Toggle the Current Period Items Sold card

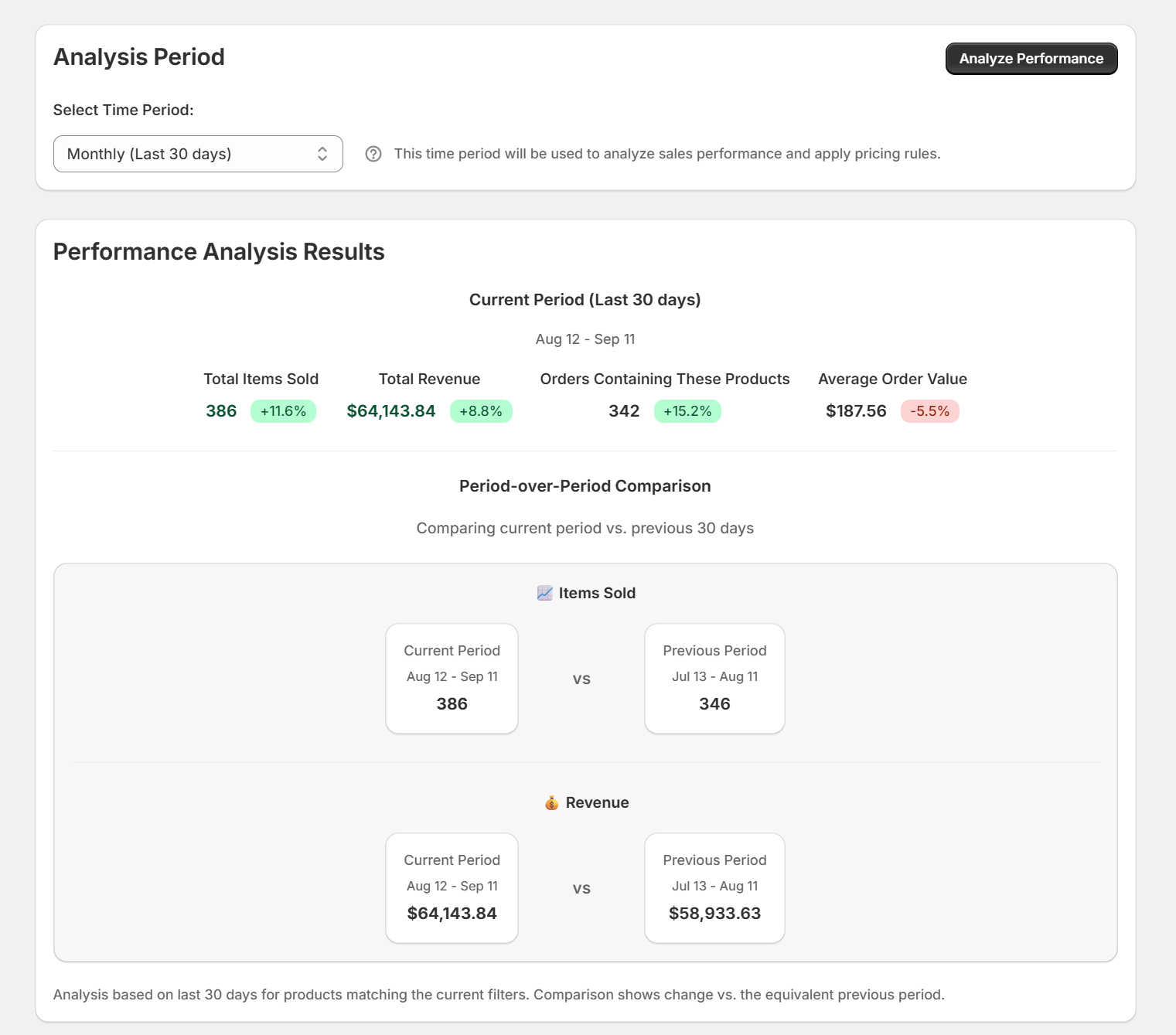(x=452, y=679)
